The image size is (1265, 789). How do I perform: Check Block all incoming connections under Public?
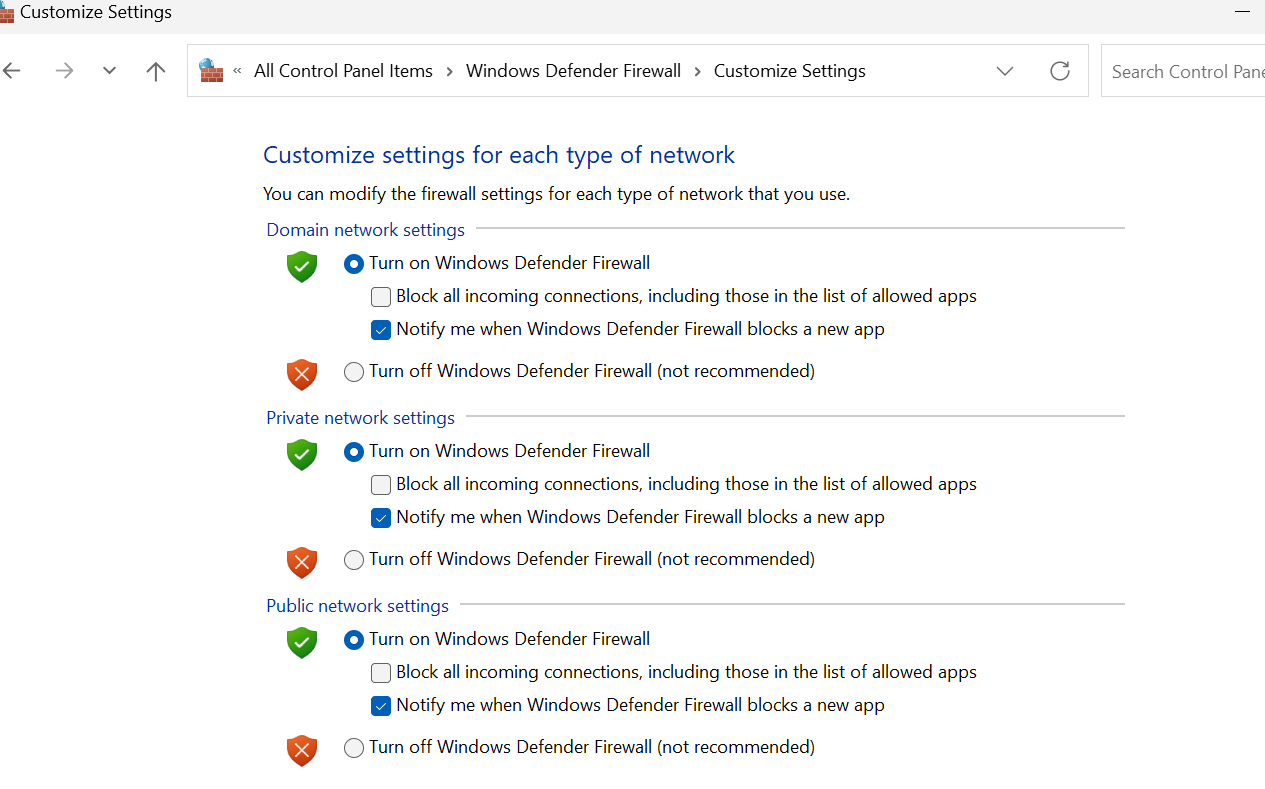(381, 673)
